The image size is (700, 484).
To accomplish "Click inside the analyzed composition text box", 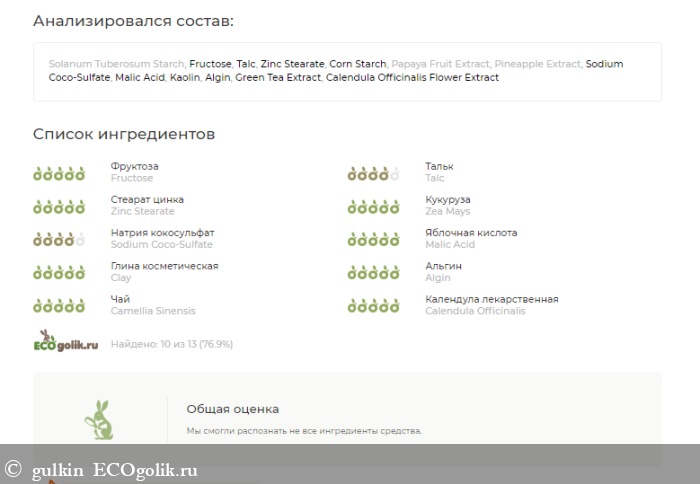I will coord(347,71).
